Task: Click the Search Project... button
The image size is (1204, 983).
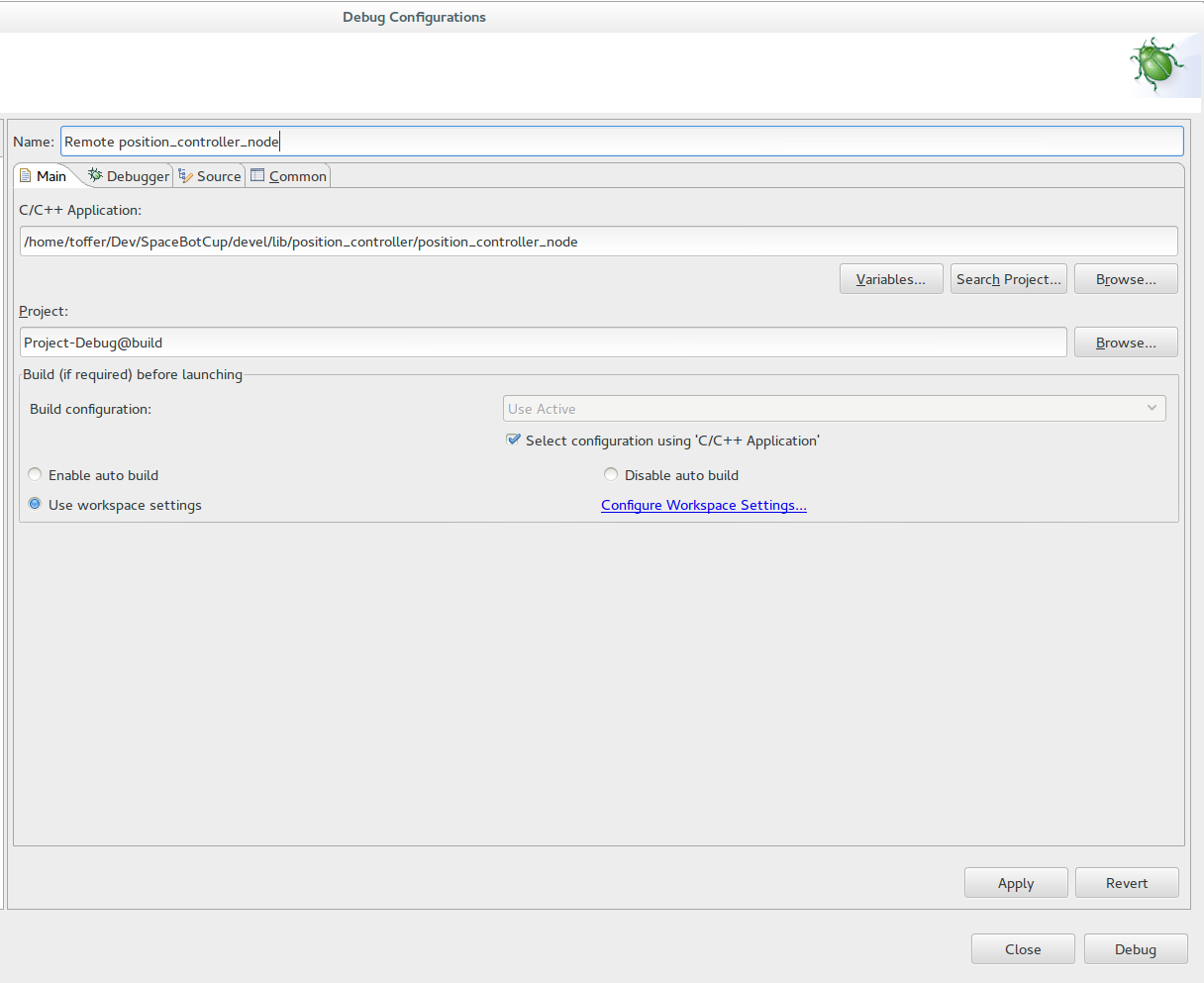Action: (1008, 278)
